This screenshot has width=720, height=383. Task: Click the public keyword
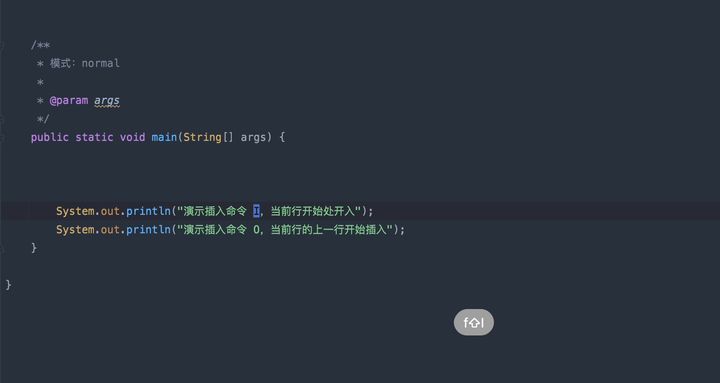(50, 137)
